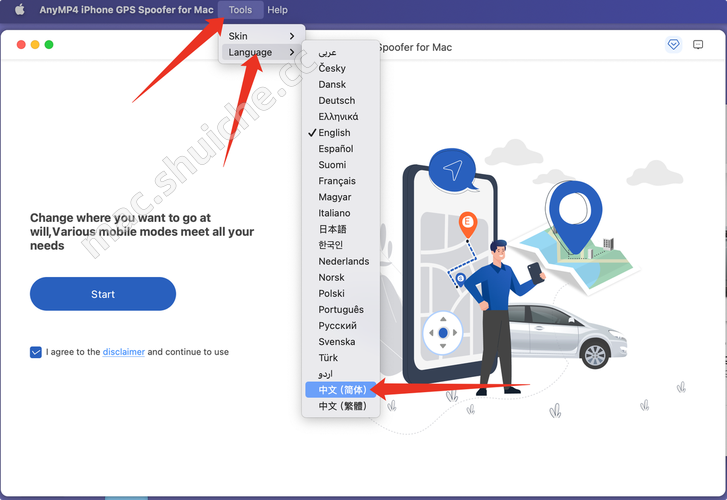The width and height of the screenshot is (727, 500).
Task: Minimize window with yellow button
Action: (35, 45)
